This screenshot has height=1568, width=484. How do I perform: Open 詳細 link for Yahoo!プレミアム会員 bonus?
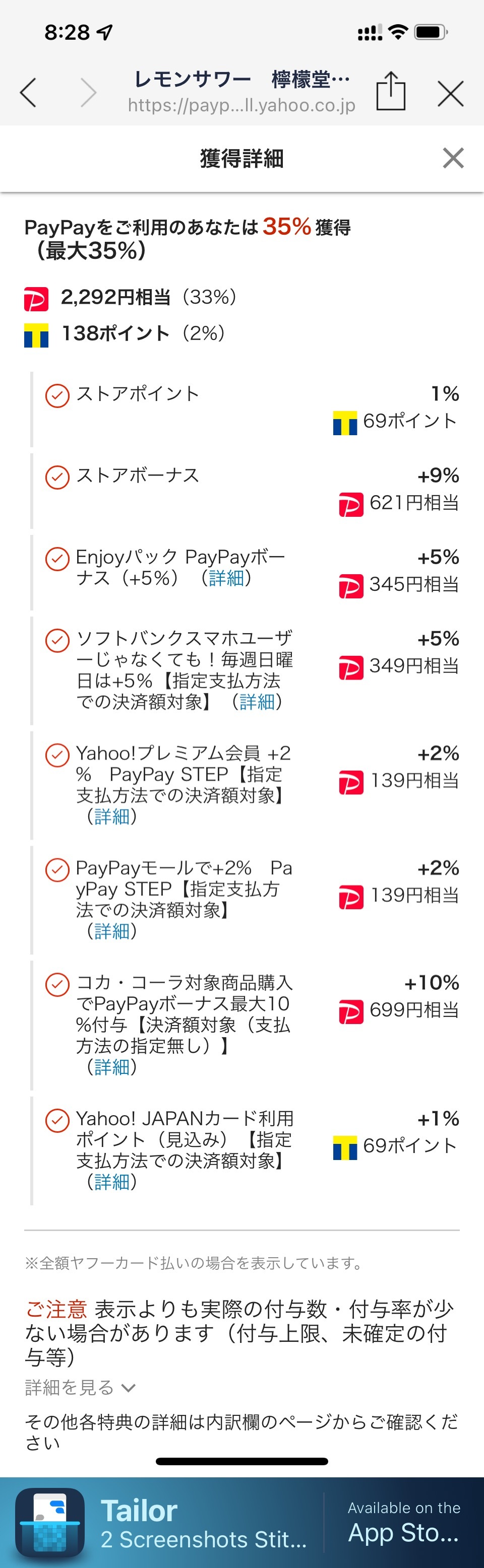[111, 816]
